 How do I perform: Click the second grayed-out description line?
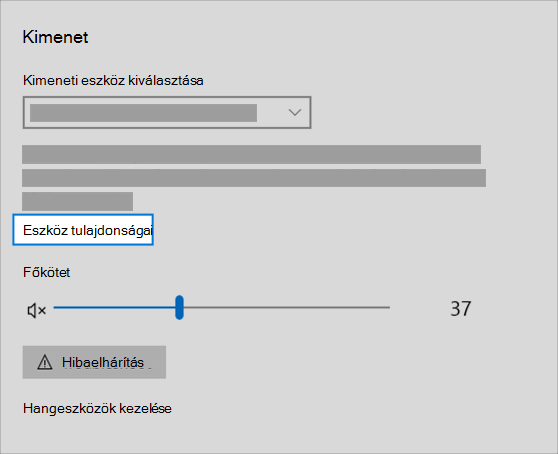254,178
